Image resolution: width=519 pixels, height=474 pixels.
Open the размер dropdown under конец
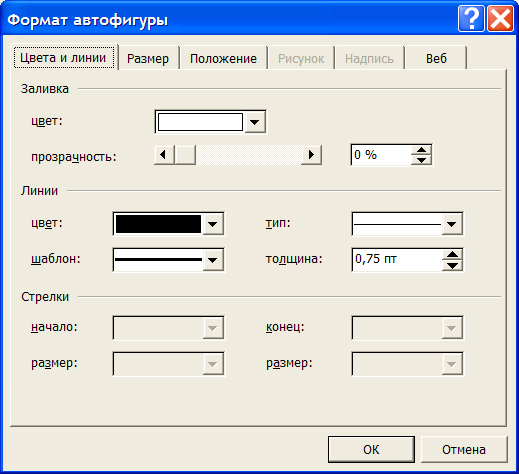pos(407,363)
